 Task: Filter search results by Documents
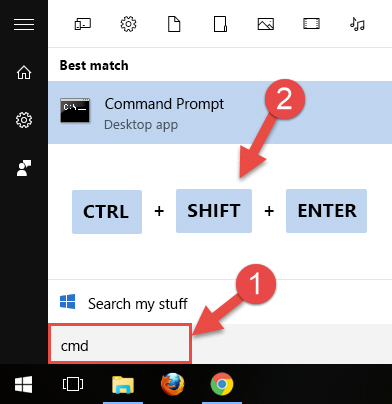coord(174,24)
